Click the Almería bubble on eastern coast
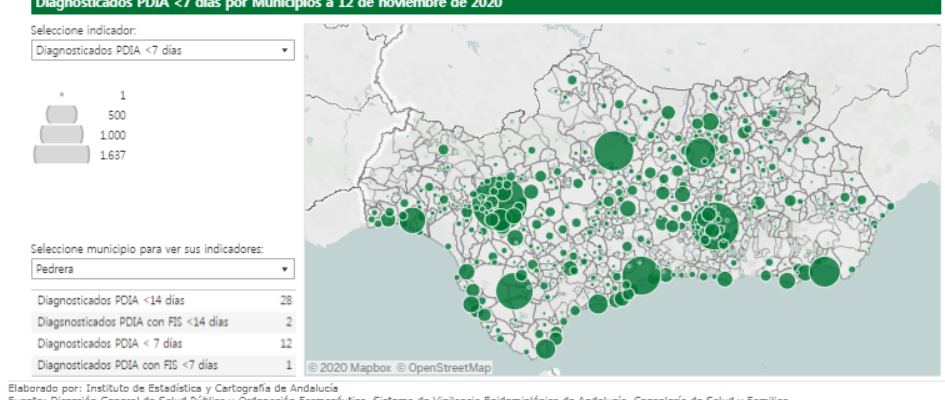This screenshot has height=400, width=945. (824, 271)
